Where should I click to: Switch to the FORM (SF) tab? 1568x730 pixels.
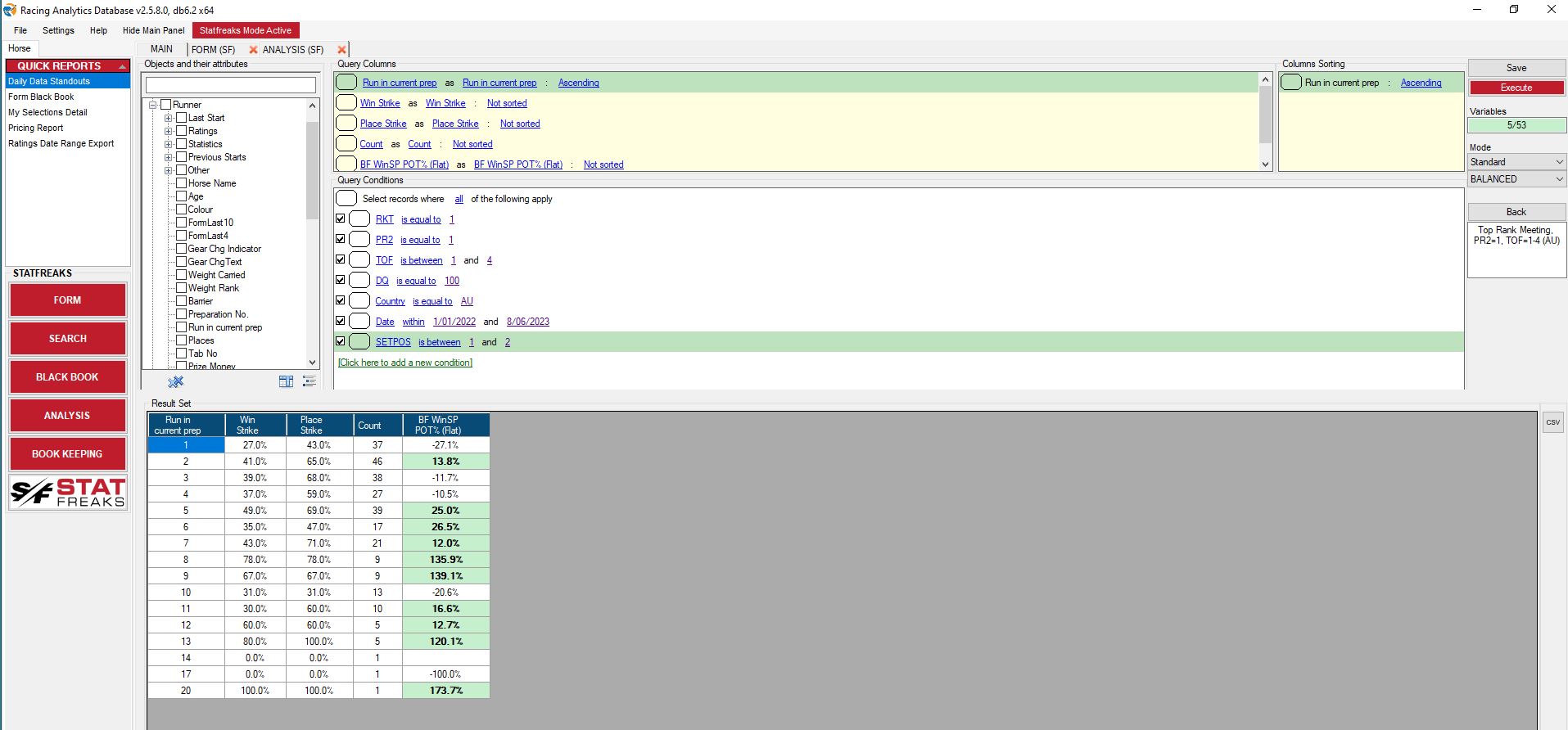coord(213,50)
